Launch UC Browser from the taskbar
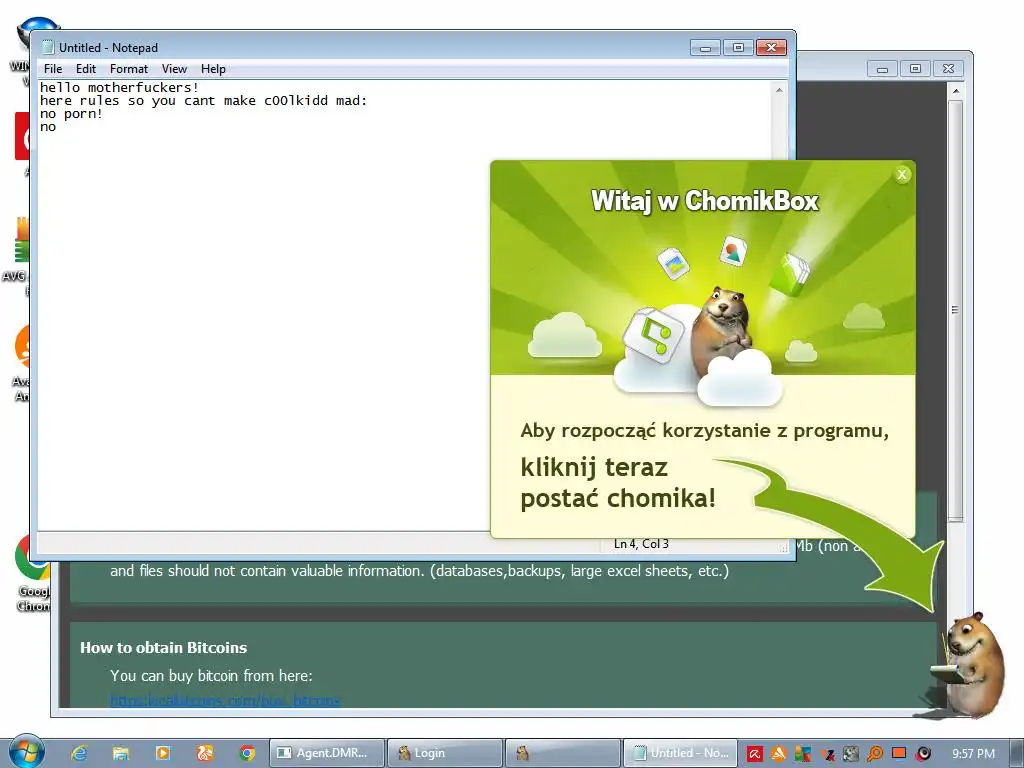The height and width of the screenshot is (768, 1024). [x=205, y=753]
